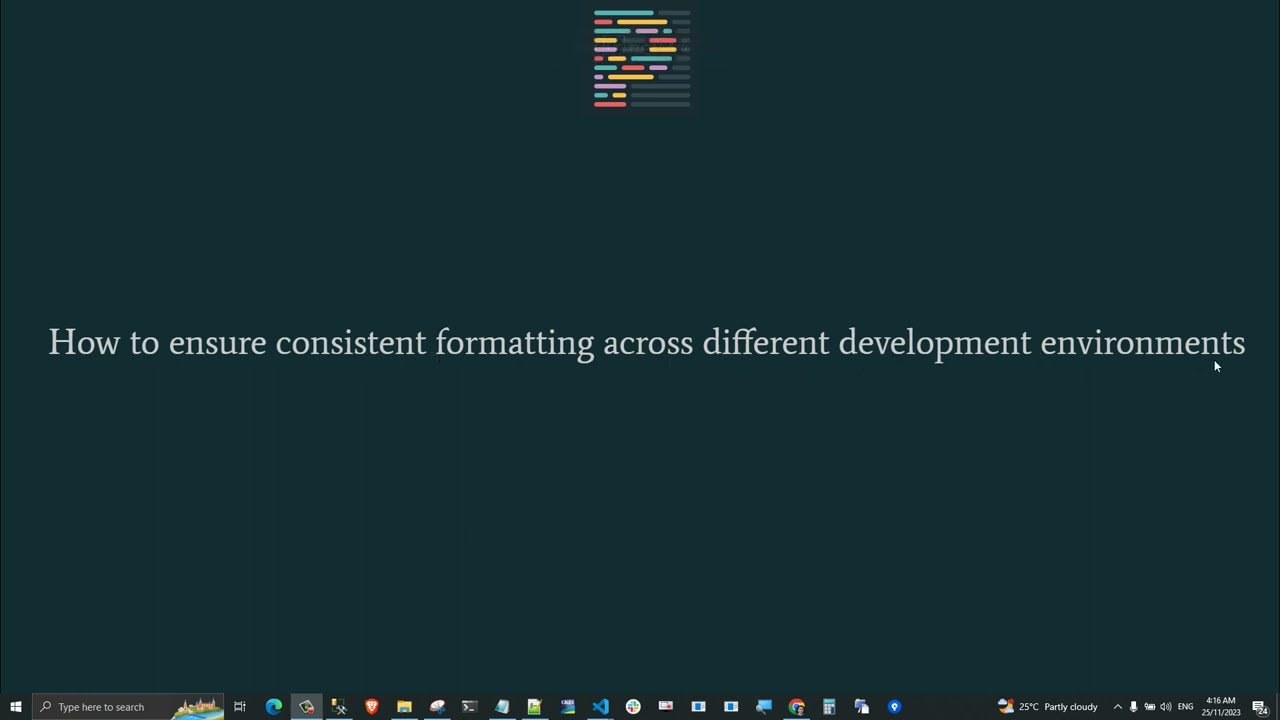1280x720 pixels.
Task: Click the Prettier logo at the top
Action: pyautogui.click(x=641, y=58)
